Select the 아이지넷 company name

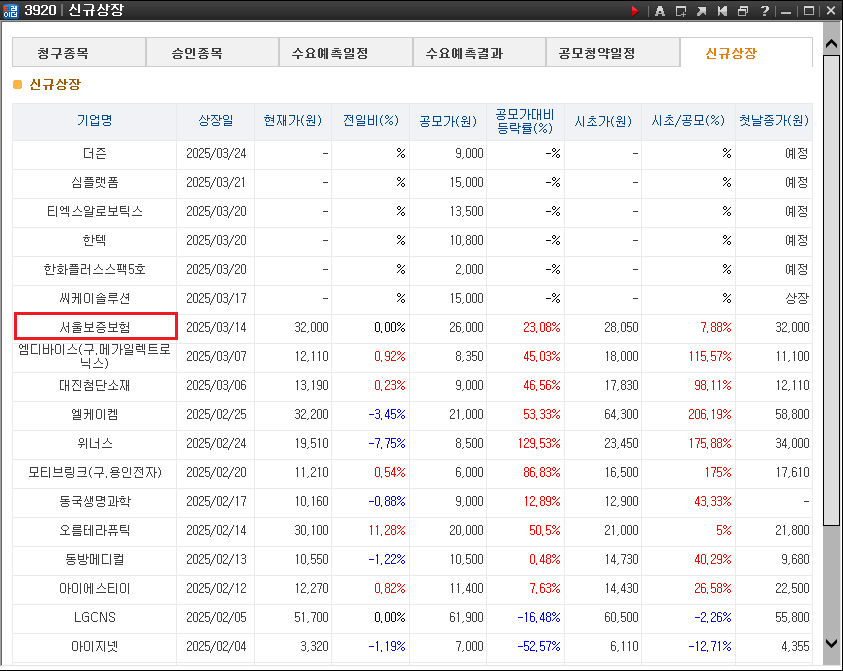(x=95, y=647)
